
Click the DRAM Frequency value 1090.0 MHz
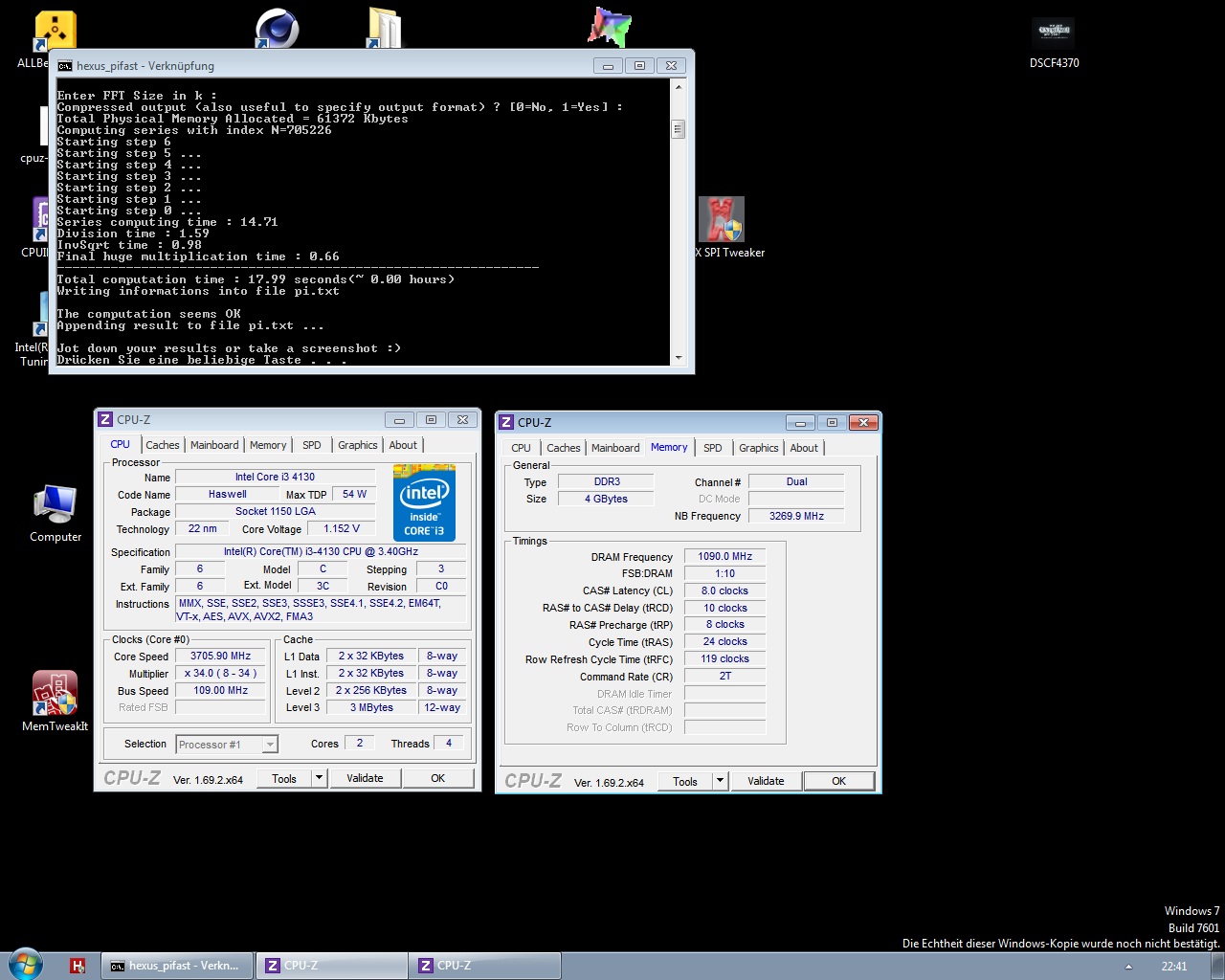724,556
